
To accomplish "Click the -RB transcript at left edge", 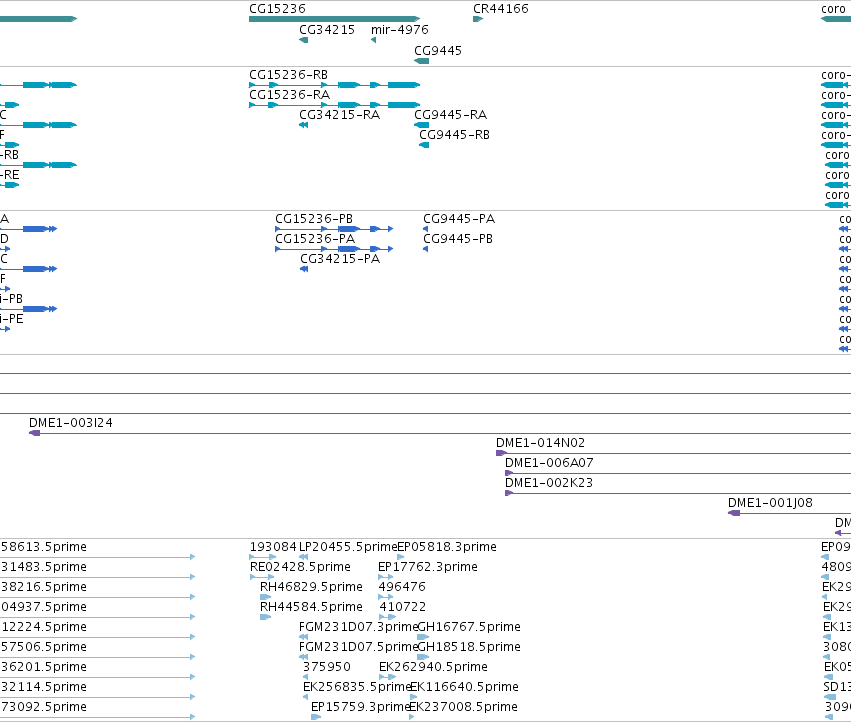I will 39,165.
